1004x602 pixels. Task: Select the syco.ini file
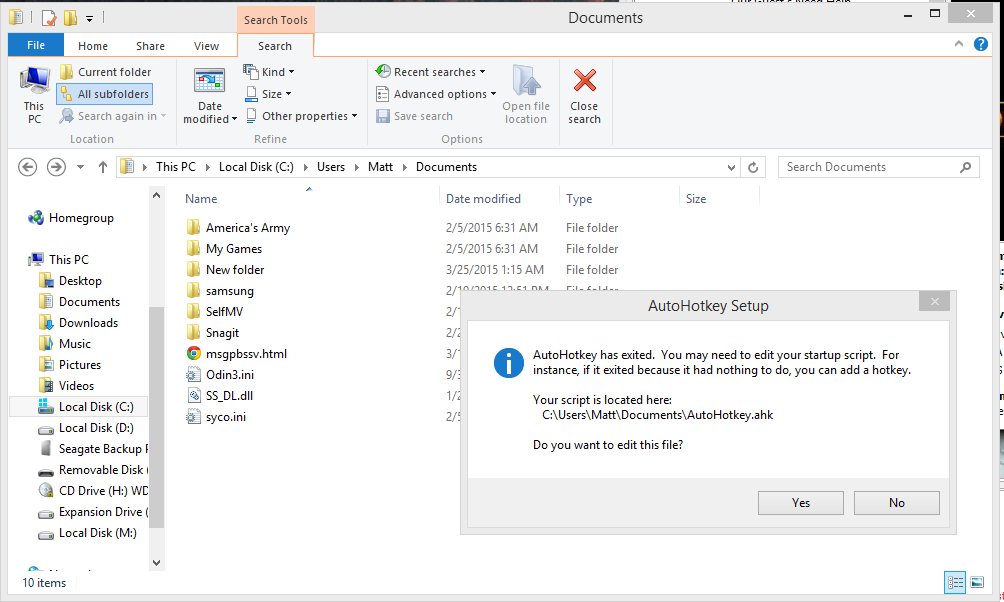click(x=225, y=417)
